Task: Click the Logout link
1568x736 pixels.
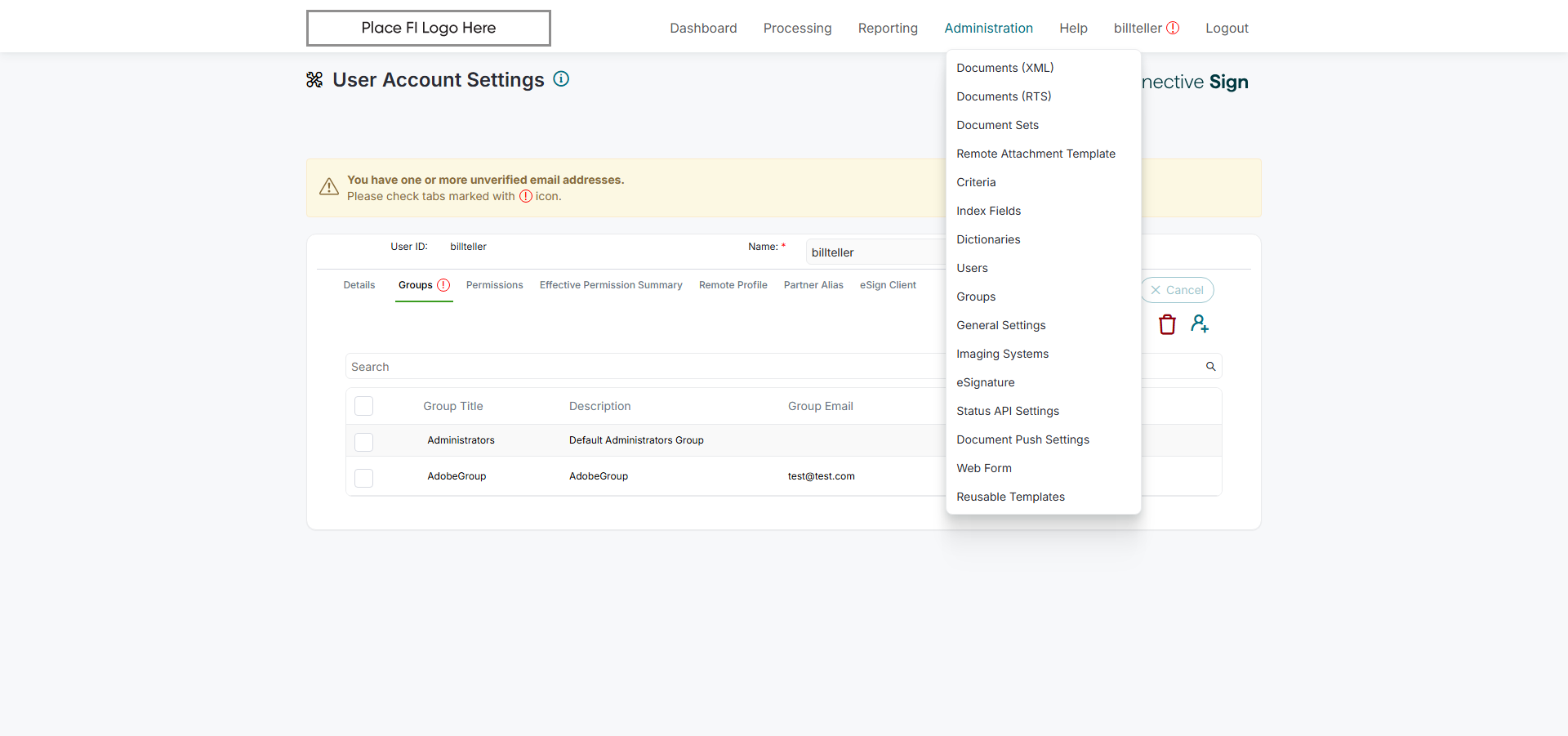Action: 1227,28
